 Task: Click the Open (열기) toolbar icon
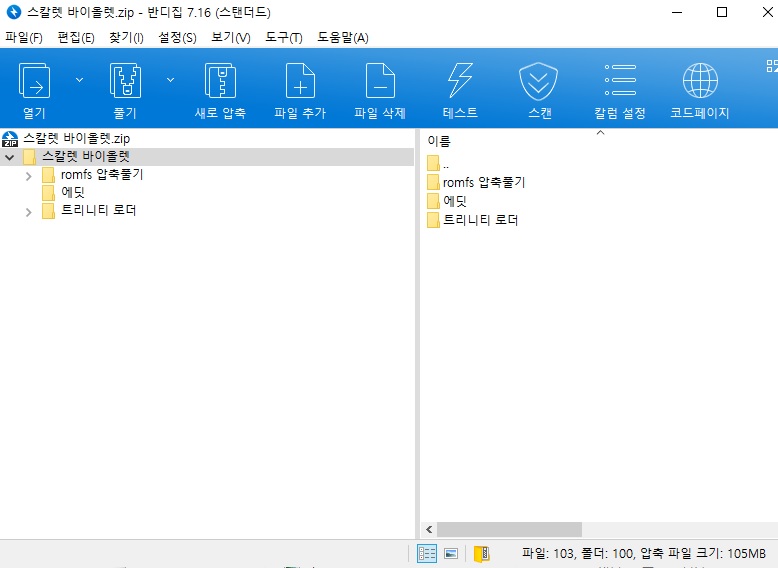(x=34, y=80)
